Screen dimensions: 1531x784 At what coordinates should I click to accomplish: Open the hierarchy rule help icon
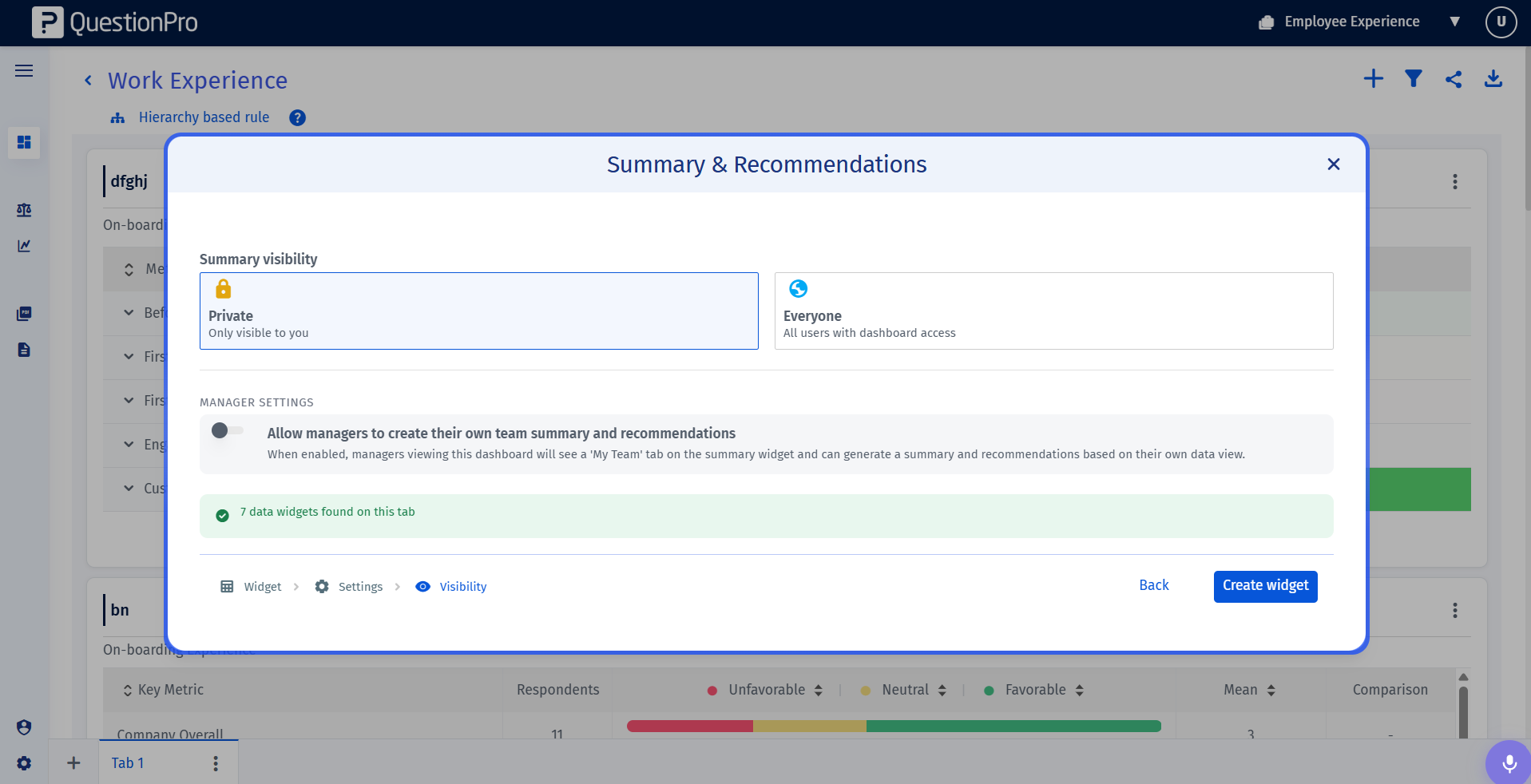(x=297, y=117)
